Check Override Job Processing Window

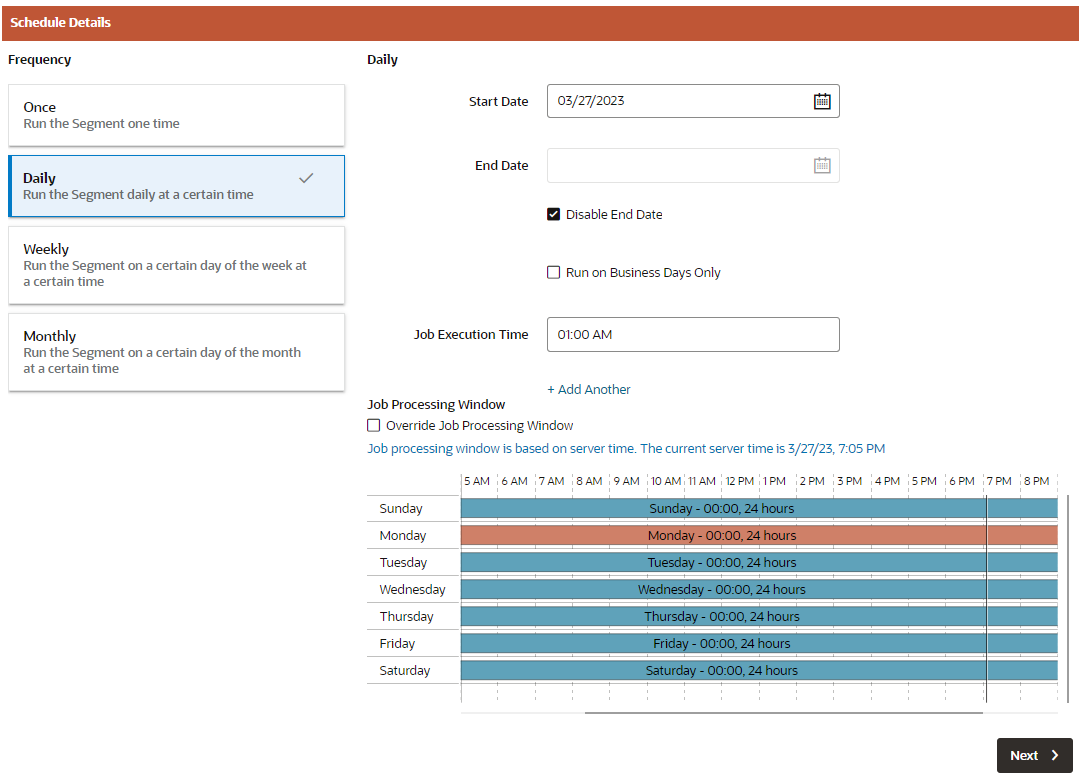pos(374,425)
